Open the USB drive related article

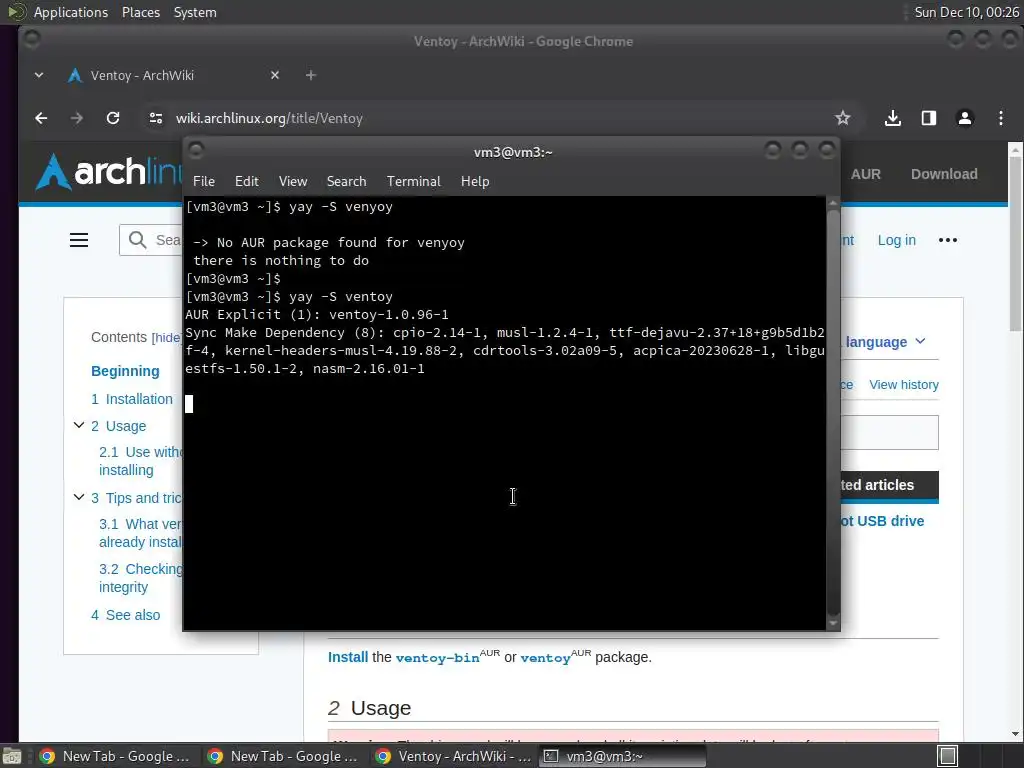click(882, 521)
